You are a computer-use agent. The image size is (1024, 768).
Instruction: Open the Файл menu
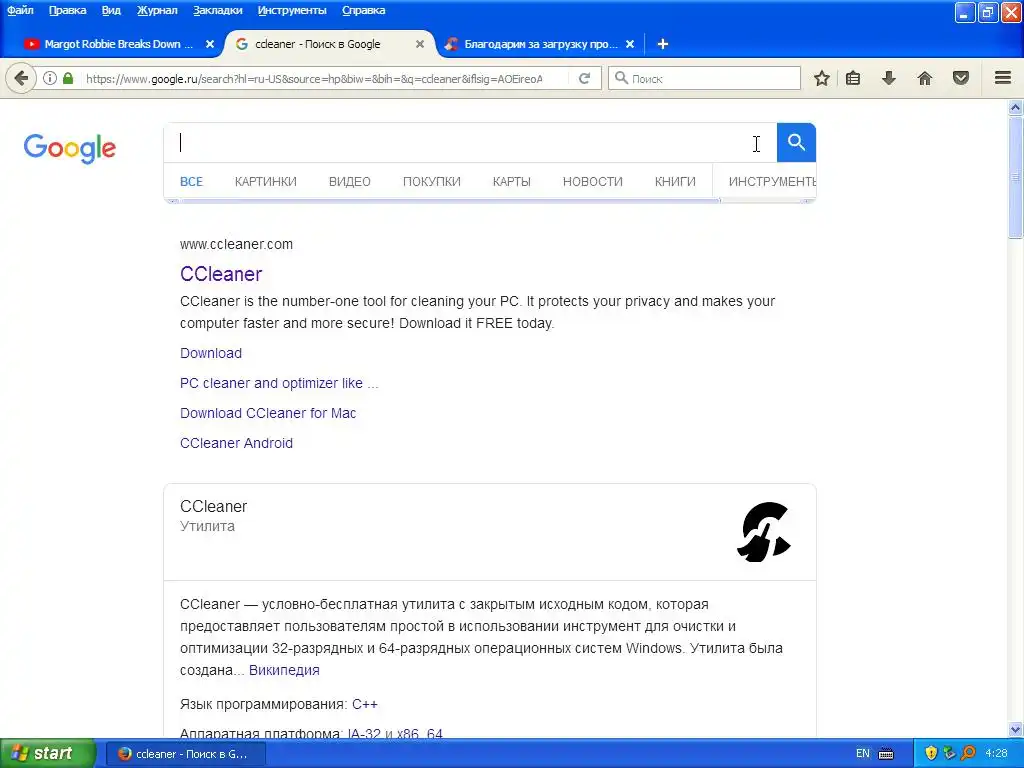(x=20, y=10)
